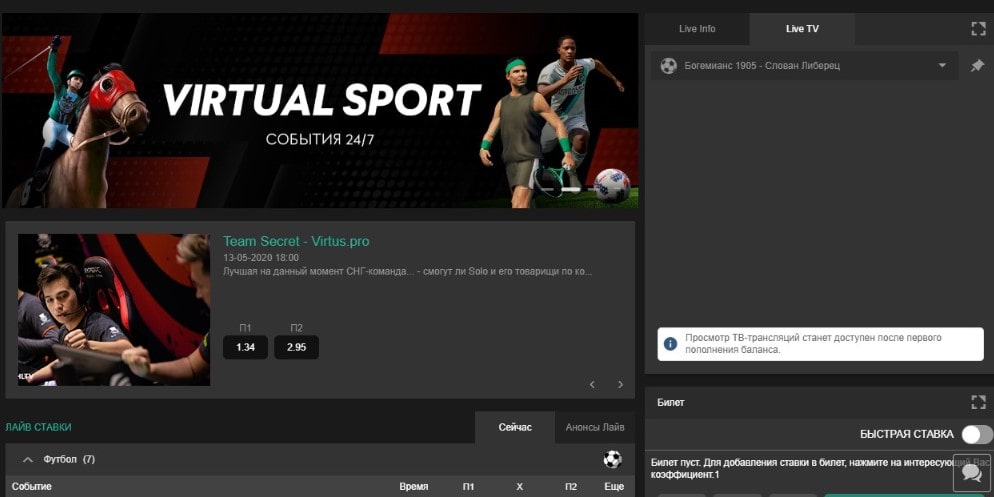
Task: Open Team Secret - Virtus.pro match link
Action: [x=296, y=241]
